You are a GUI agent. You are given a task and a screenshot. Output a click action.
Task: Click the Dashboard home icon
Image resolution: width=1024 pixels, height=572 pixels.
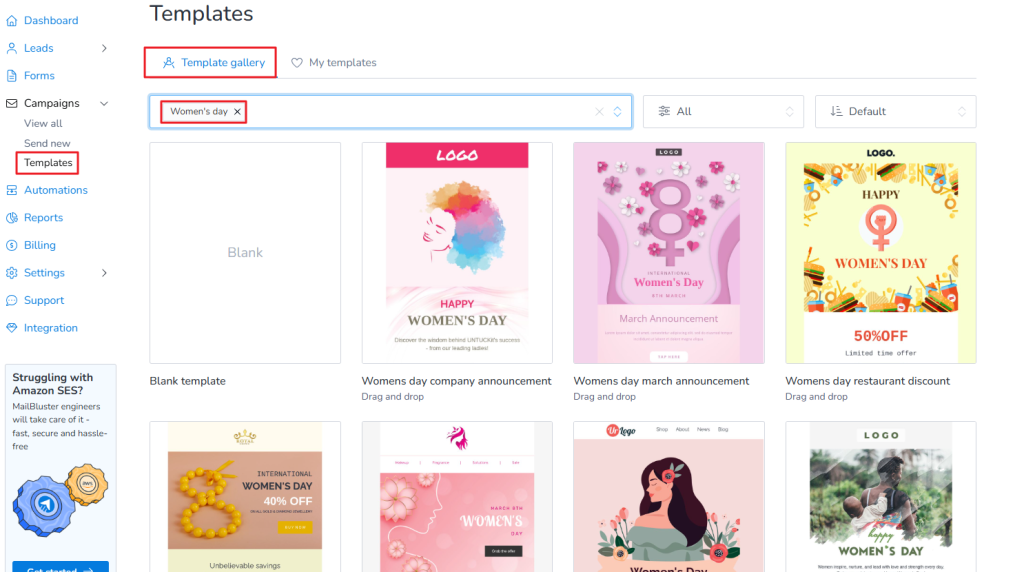point(12,21)
